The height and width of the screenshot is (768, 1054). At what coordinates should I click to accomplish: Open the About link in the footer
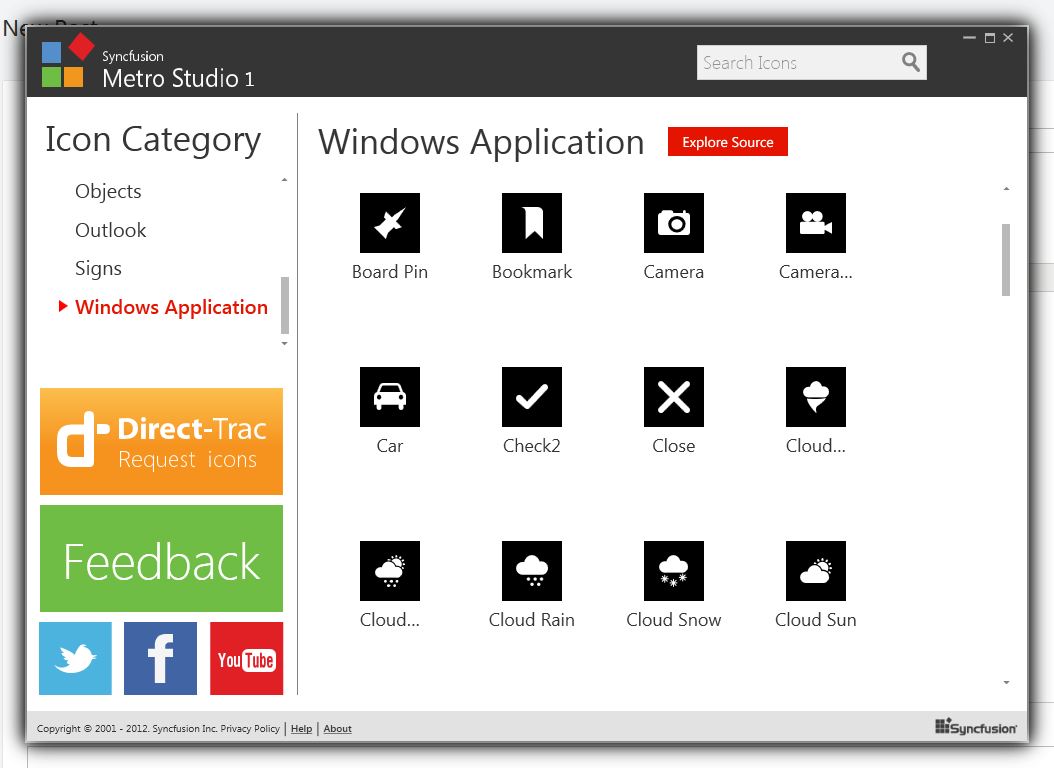coord(337,728)
